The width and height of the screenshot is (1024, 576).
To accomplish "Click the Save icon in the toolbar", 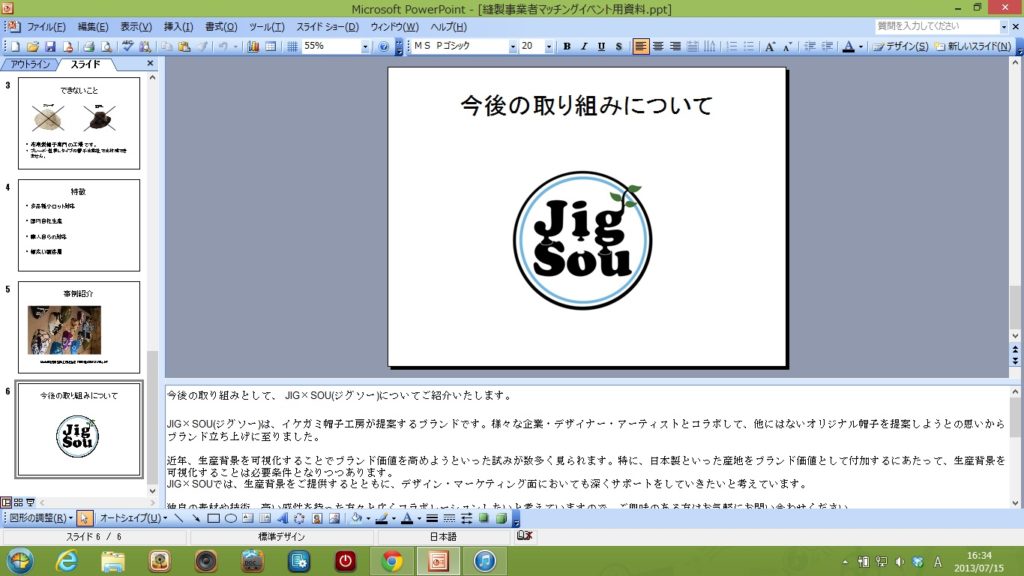I will (50, 47).
